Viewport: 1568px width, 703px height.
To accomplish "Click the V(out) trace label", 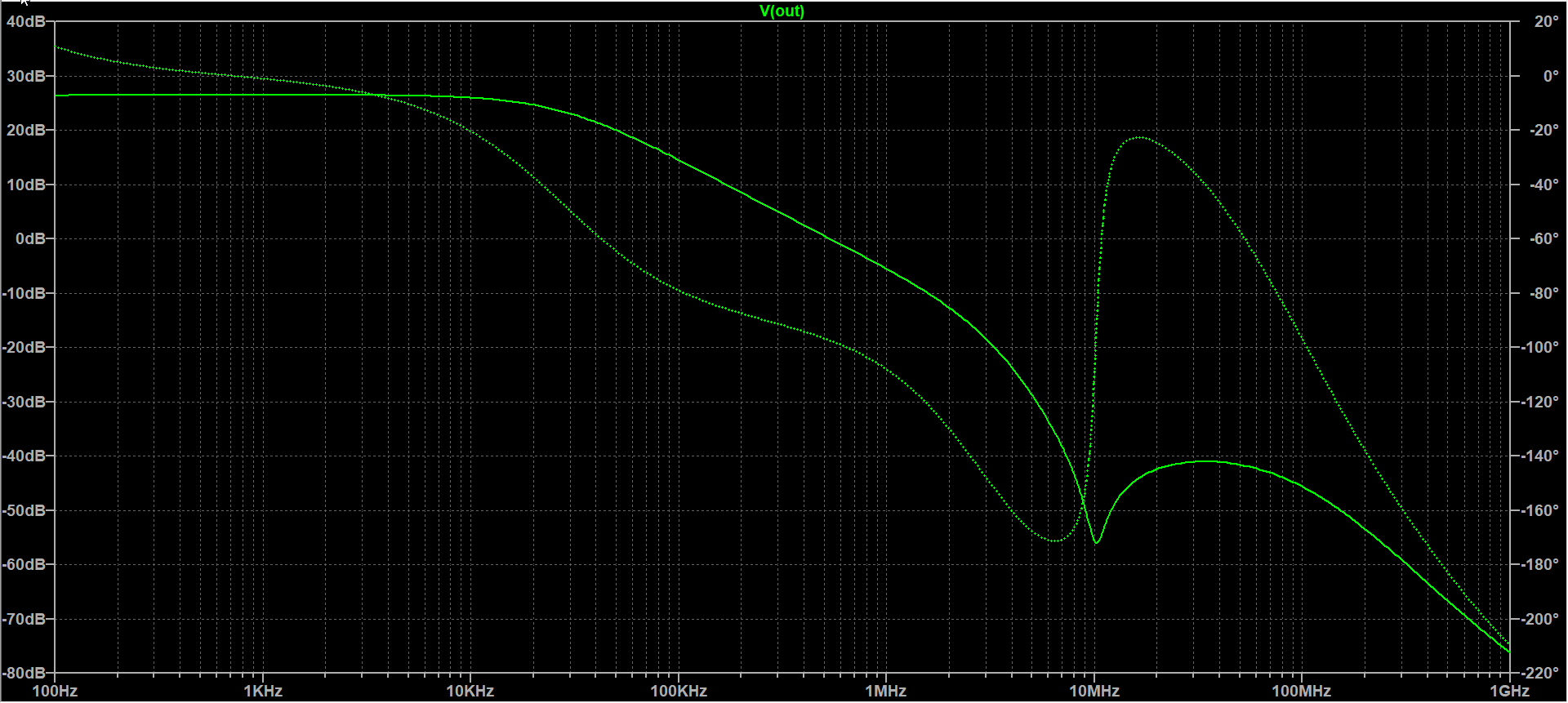I will click(x=782, y=11).
